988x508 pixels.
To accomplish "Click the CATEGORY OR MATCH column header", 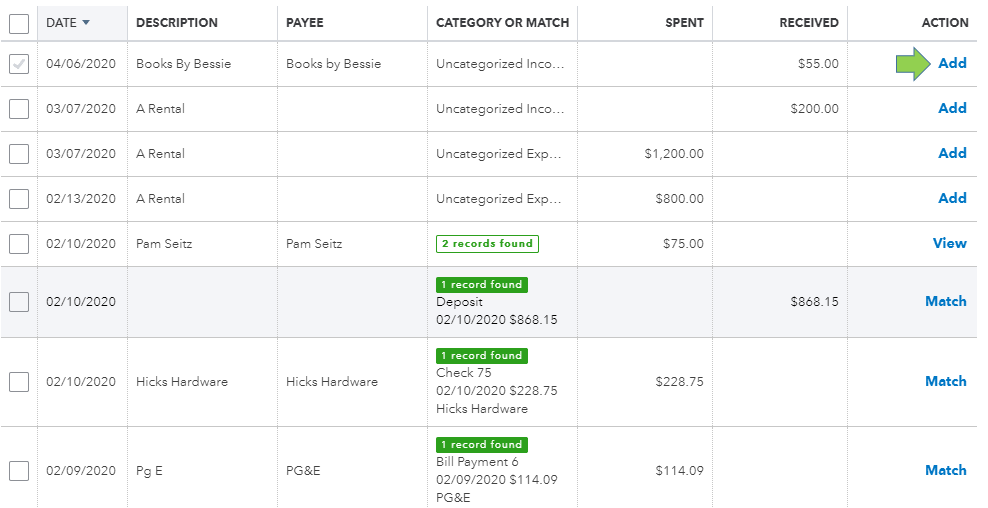I will tap(502, 23).
